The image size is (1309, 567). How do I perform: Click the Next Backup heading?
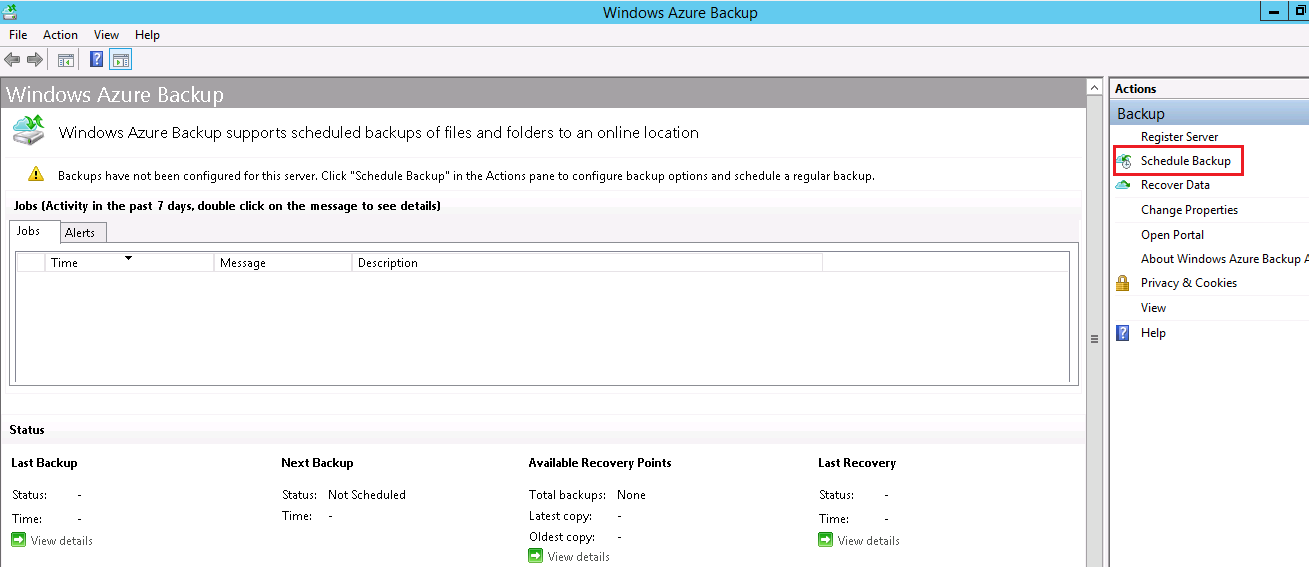[x=317, y=463]
